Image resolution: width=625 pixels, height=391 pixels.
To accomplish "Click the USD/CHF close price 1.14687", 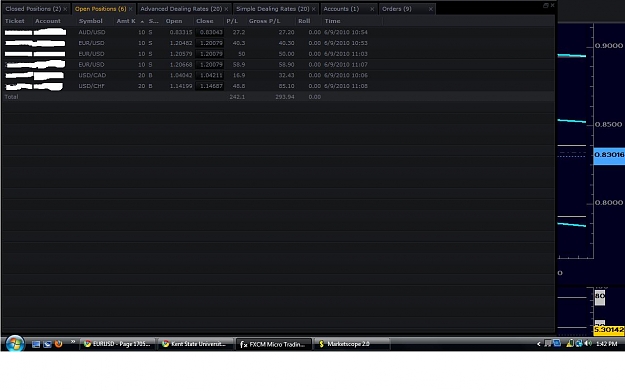I will pos(210,86).
